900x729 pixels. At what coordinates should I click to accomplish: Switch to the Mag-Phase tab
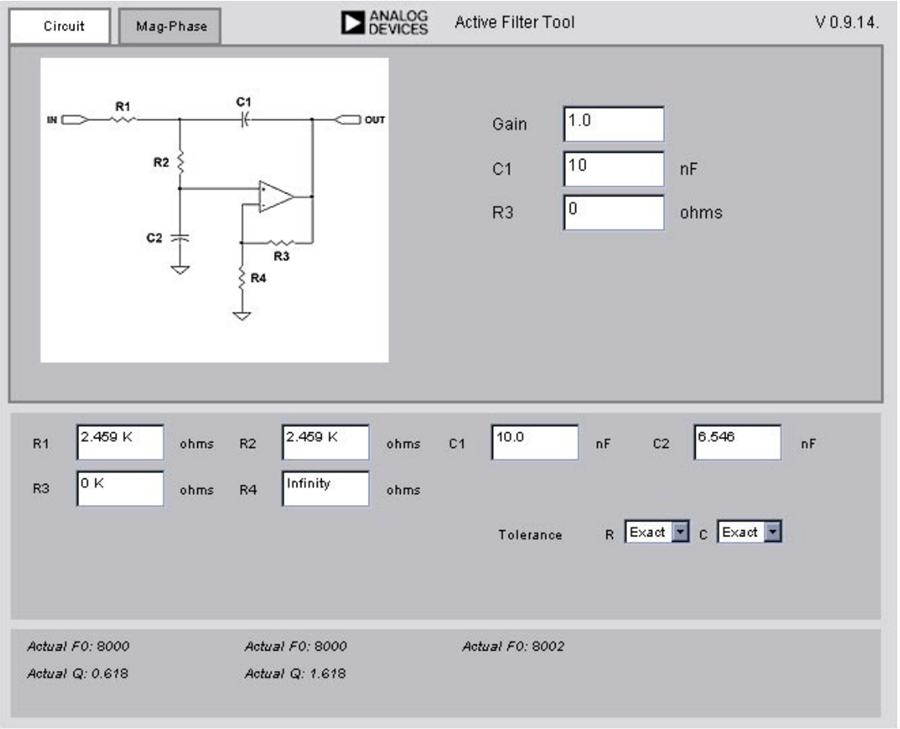(170, 26)
